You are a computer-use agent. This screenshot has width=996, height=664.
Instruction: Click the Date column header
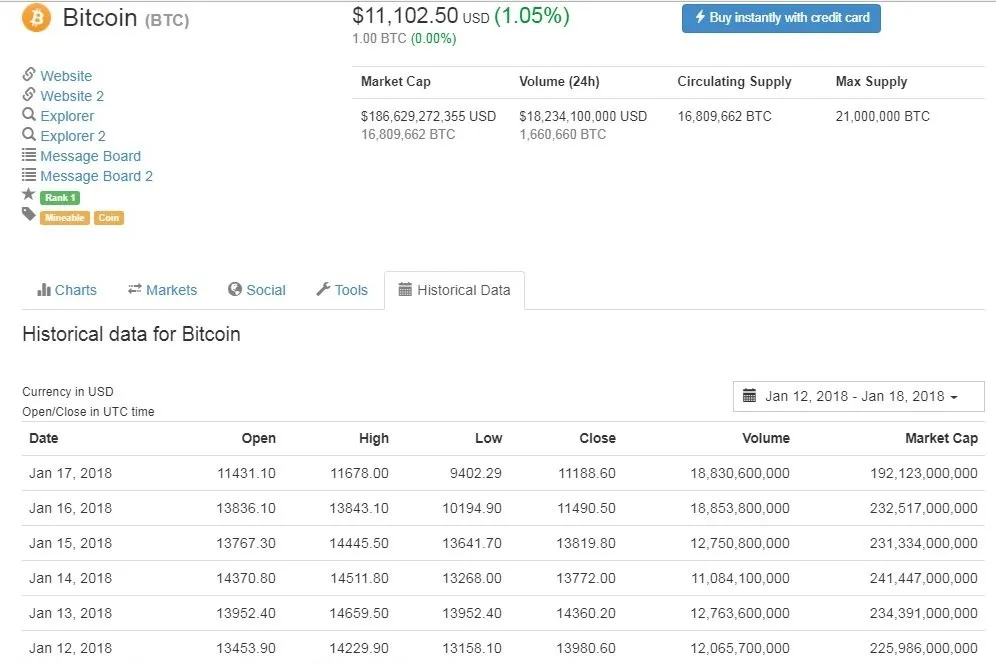[x=44, y=438]
